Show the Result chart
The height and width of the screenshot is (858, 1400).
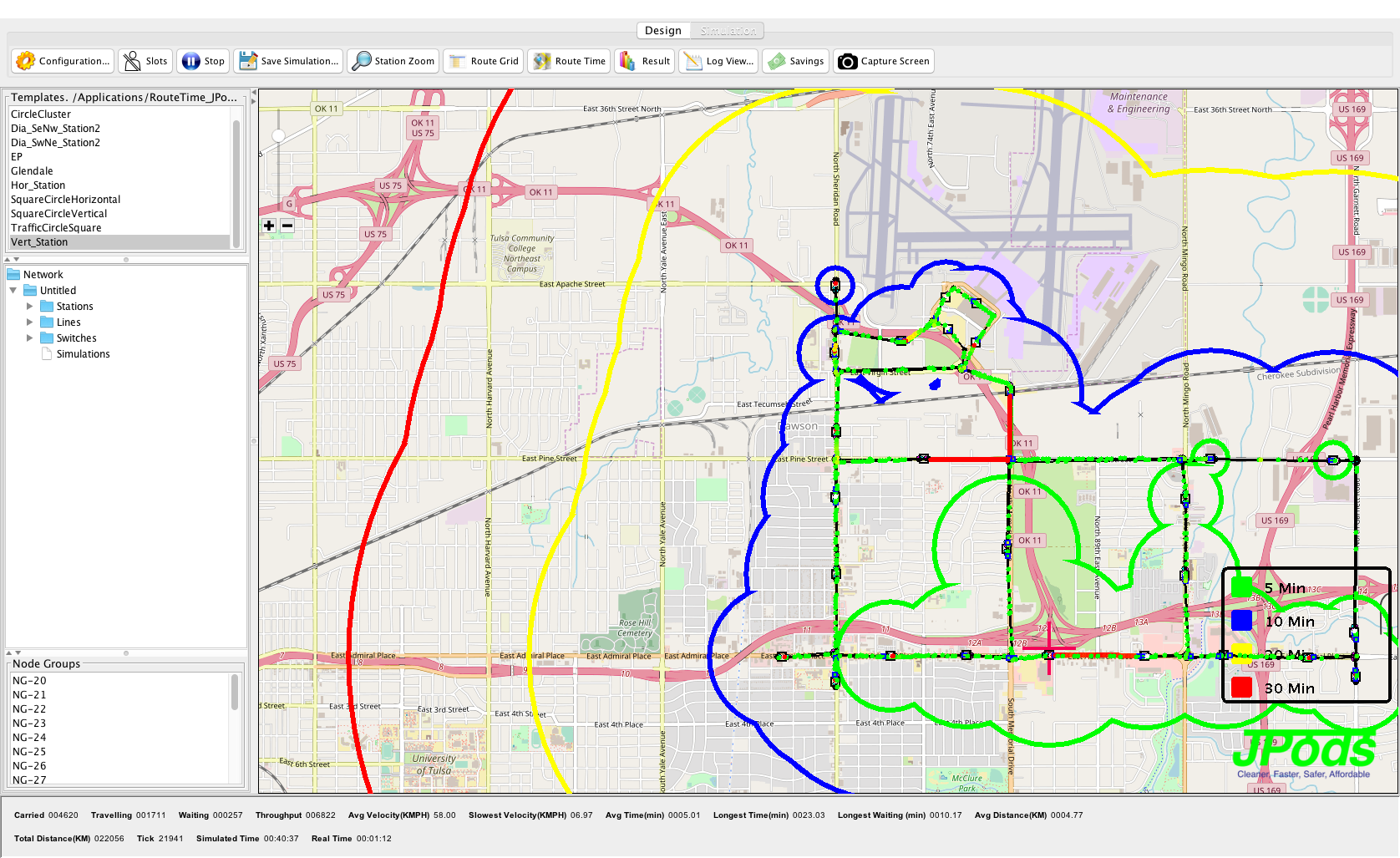(627, 61)
